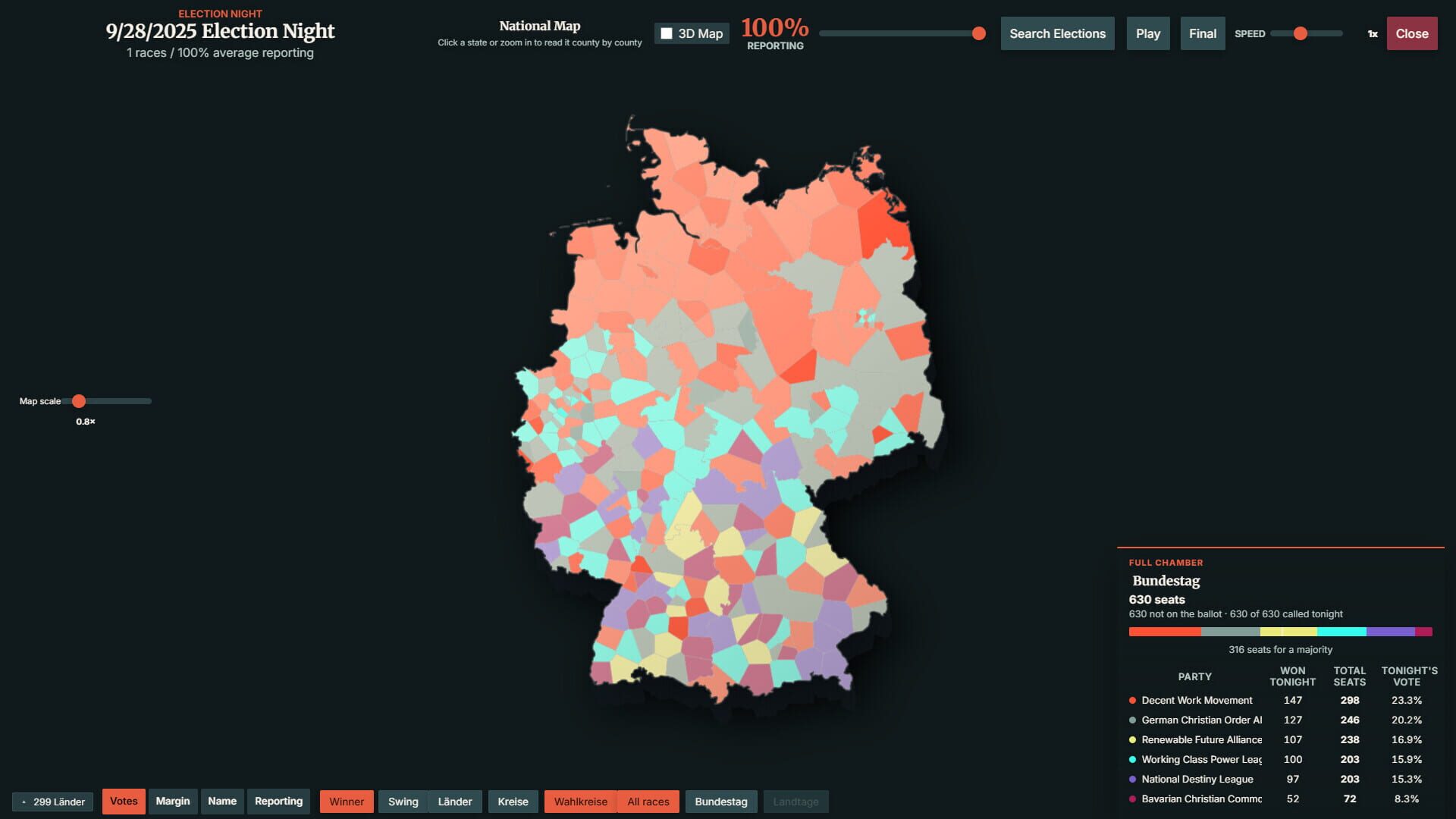Open Search Elections

click(x=1057, y=33)
